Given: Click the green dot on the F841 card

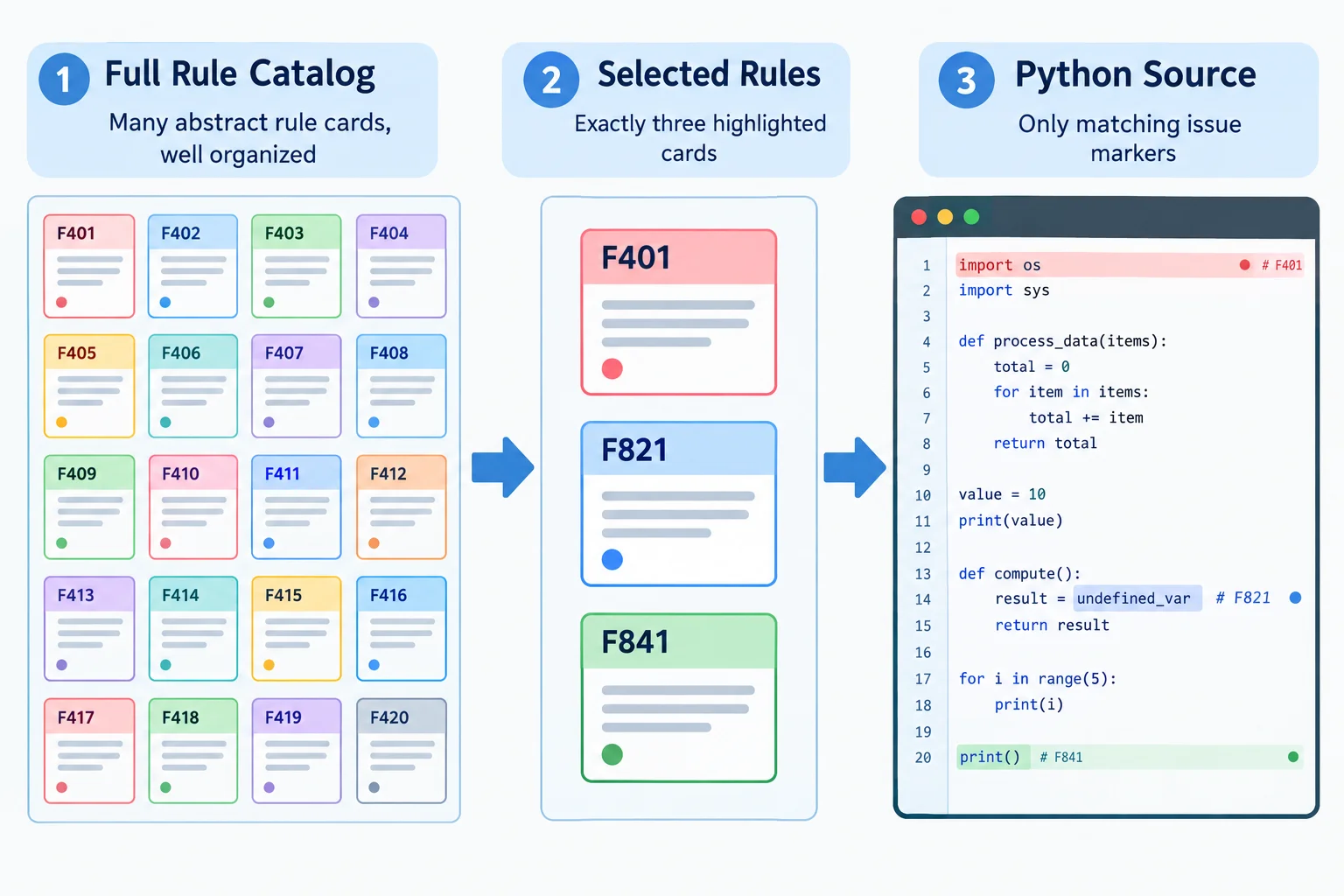Looking at the screenshot, I should point(612,754).
